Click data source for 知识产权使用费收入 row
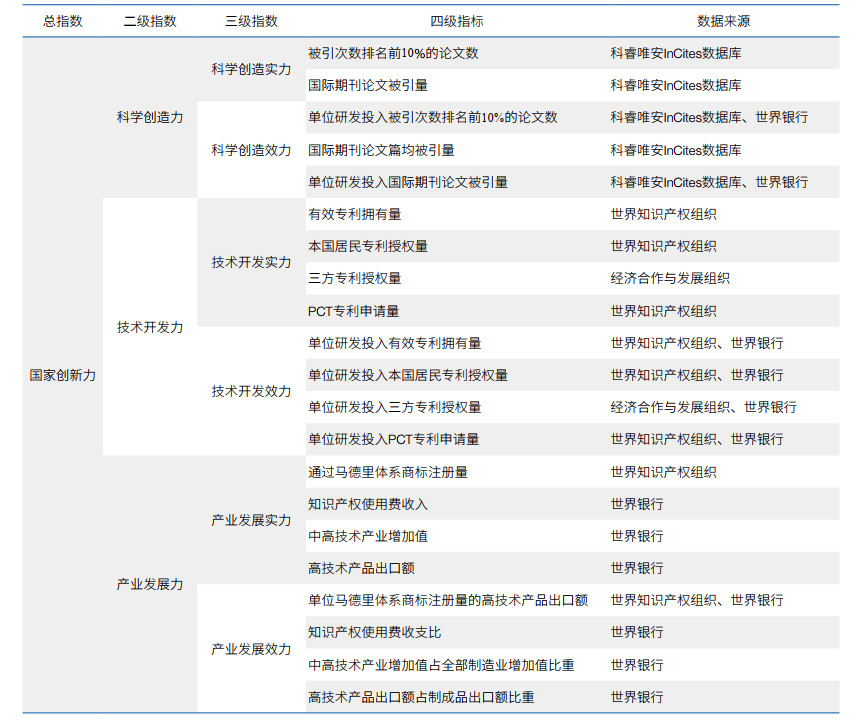The width and height of the screenshot is (868, 721). (x=637, y=504)
